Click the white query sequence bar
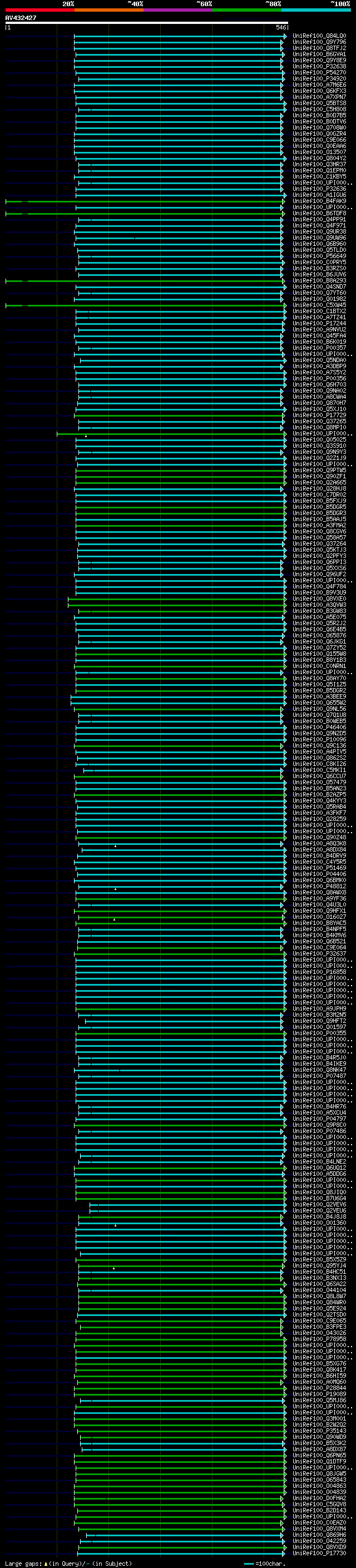This screenshot has width=356, height=1568. 147,22
